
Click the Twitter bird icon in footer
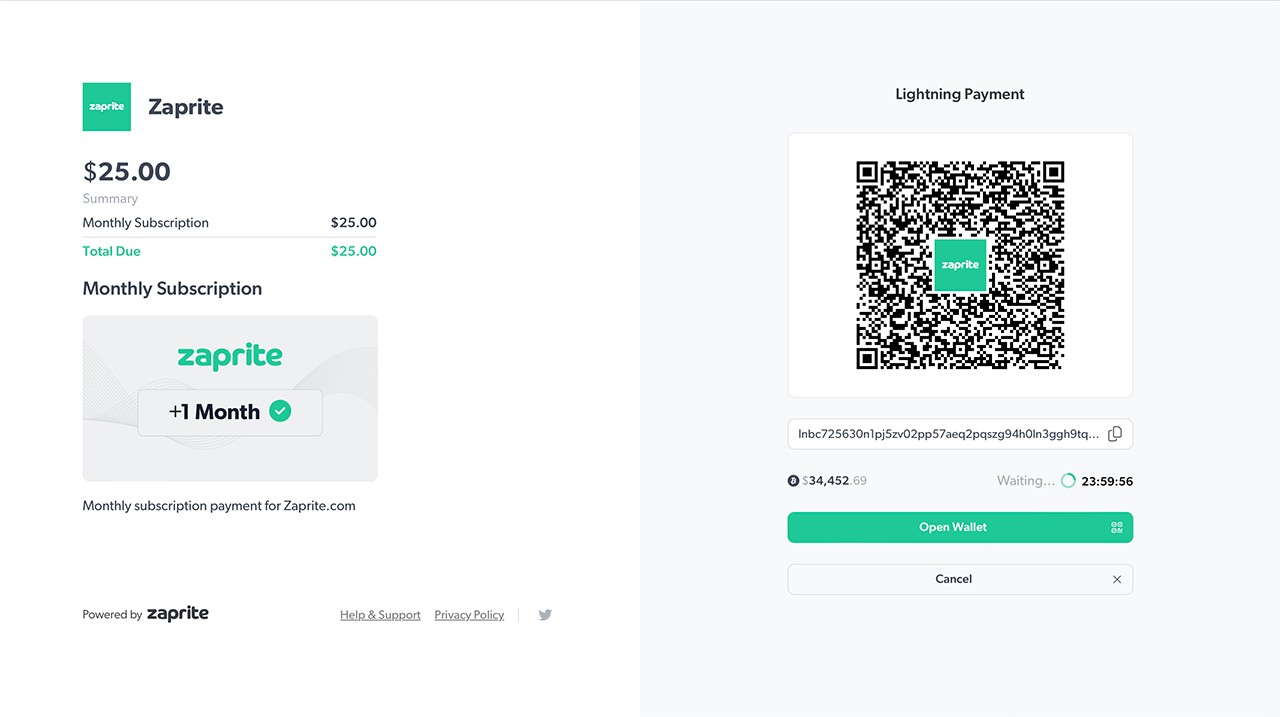[x=545, y=615]
